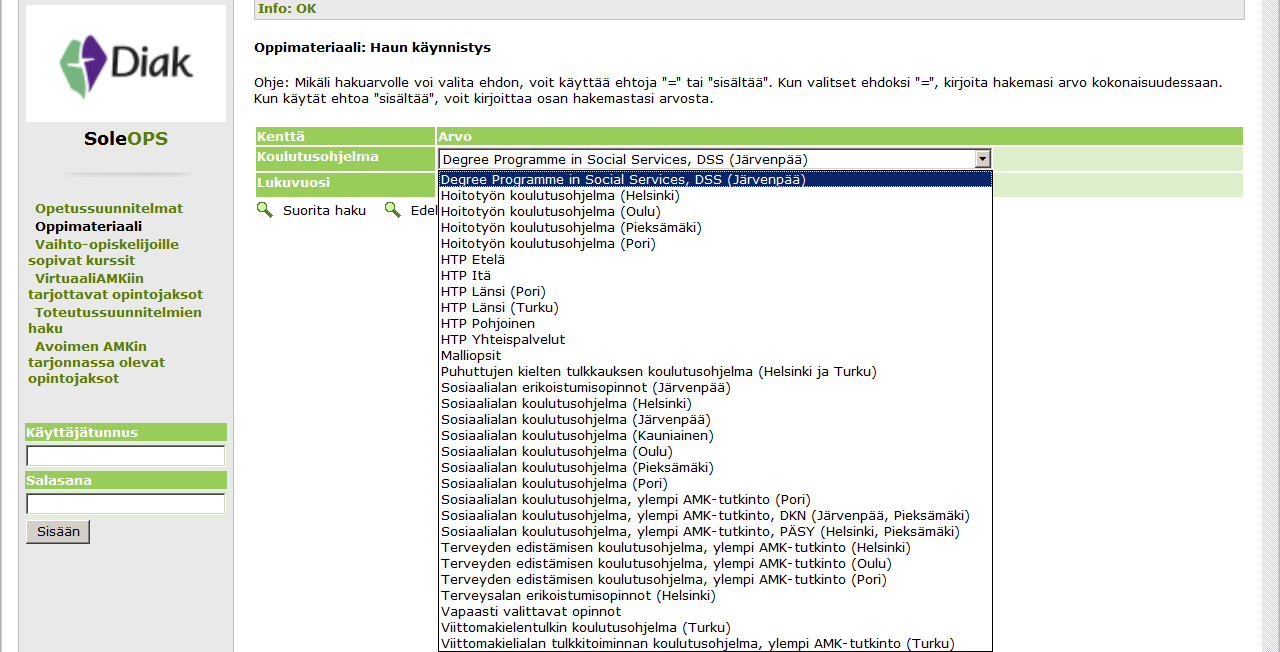Choose Terveyden edistämisen ylempi AMK-tutkinto (Pori)
The width and height of the screenshot is (1280, 652).
coord(715,580)
